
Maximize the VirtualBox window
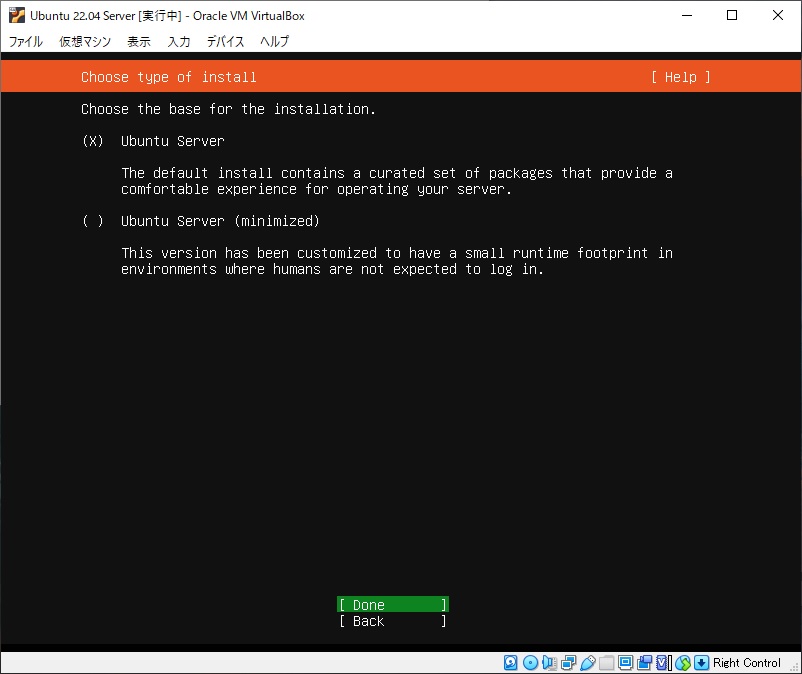coord(732,15)
